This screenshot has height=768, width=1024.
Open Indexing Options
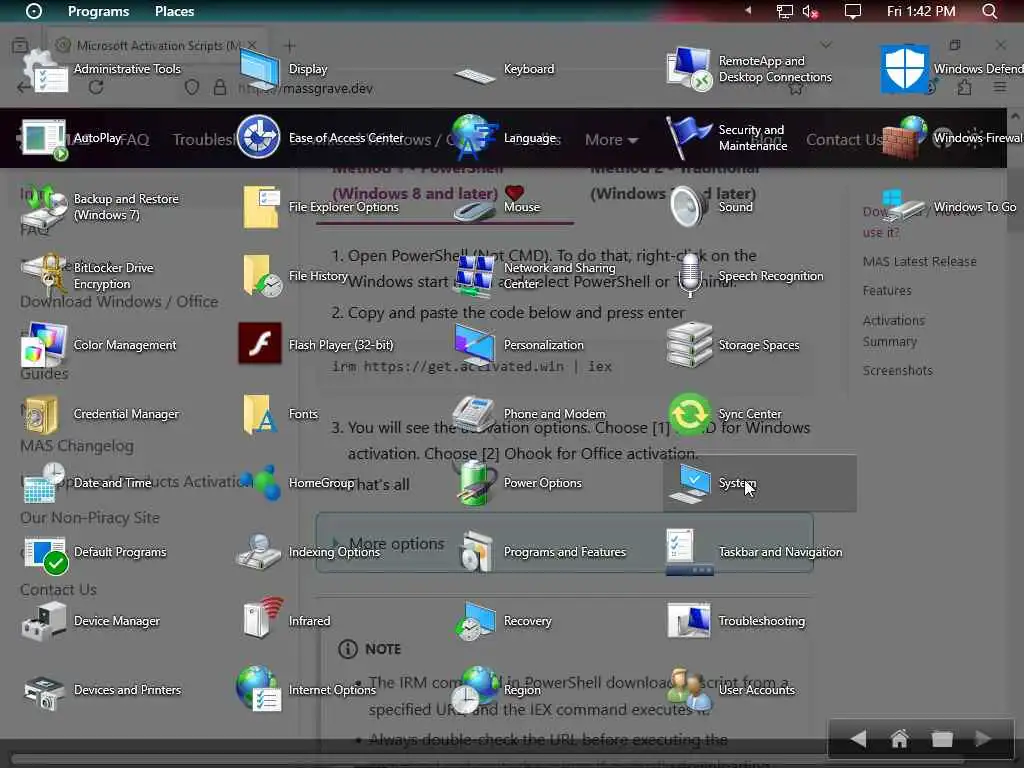[310, 552]
